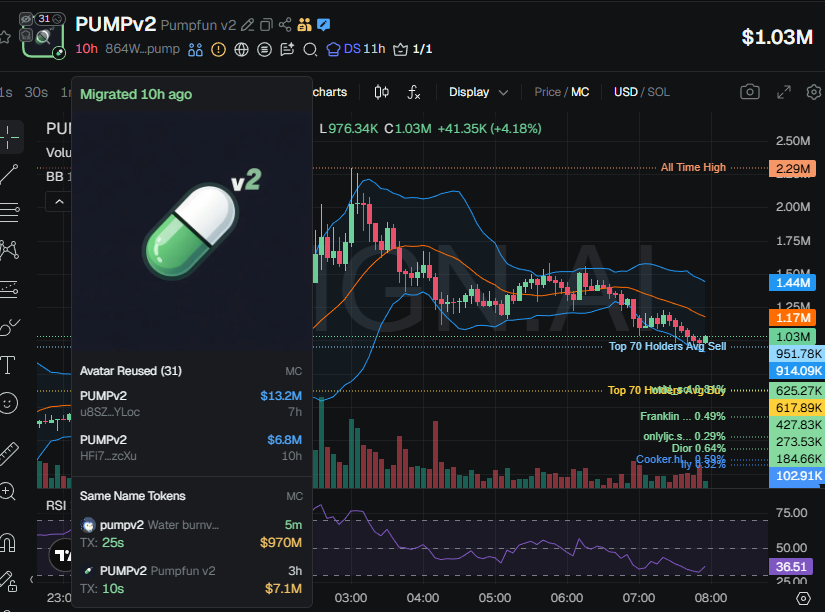The width and height of the screenshot is (825, 612).
Task: Select the trend line drawing tool
Action: [9, 174]
